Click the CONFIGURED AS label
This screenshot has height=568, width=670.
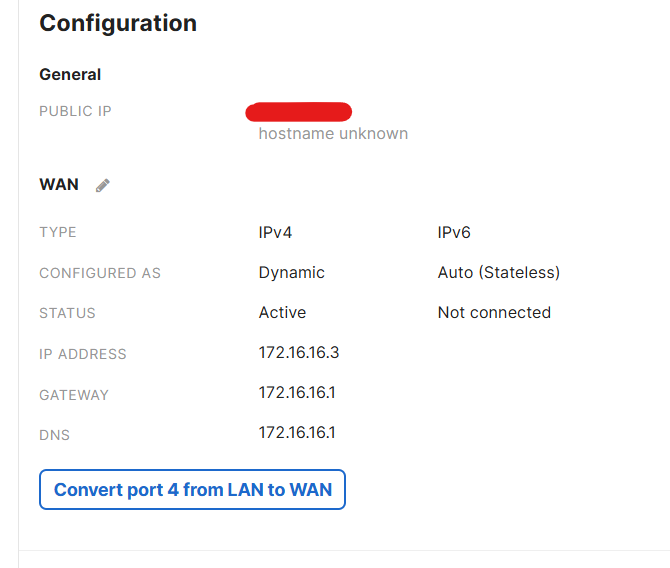tap(100, 273)
